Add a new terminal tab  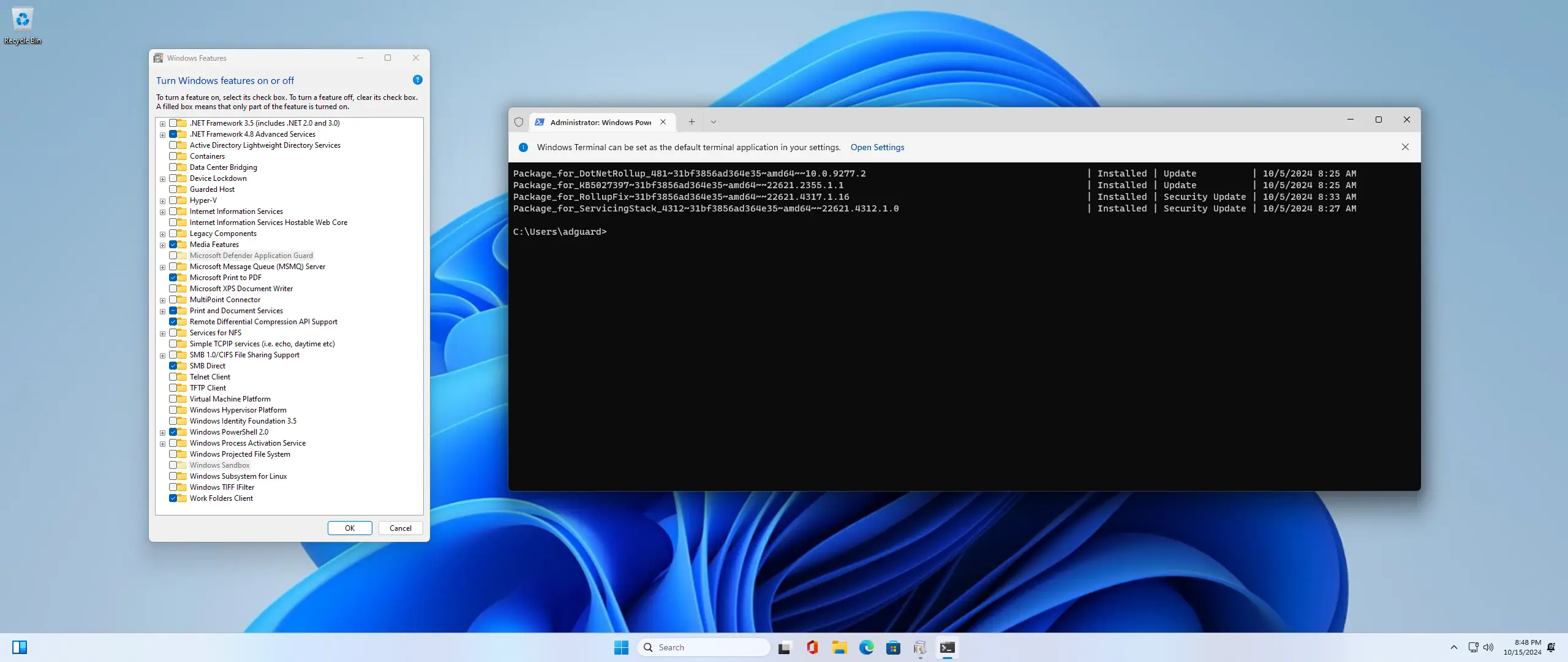[691, 122]
